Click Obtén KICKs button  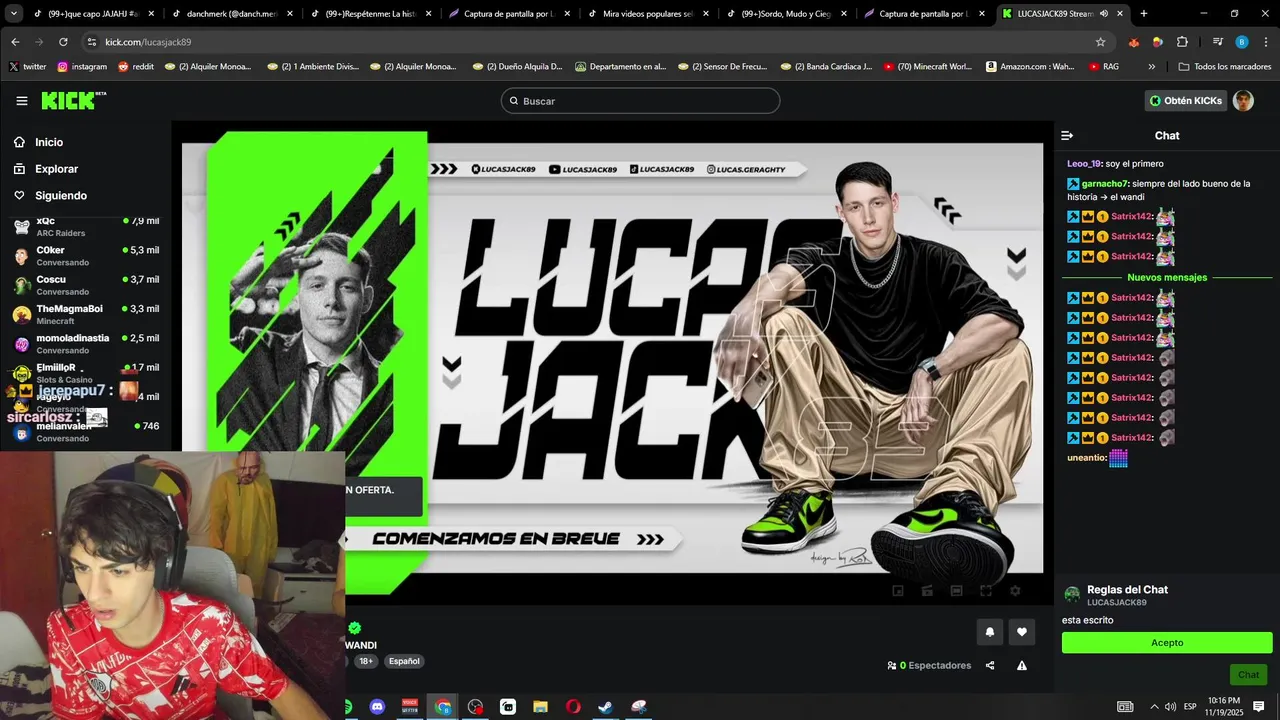(x=1185, y=100)
